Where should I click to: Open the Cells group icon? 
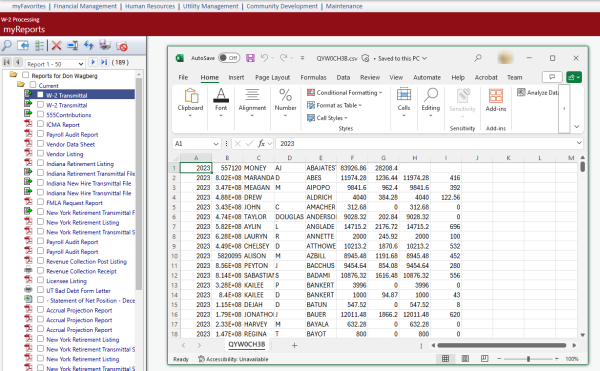[404, 94]
